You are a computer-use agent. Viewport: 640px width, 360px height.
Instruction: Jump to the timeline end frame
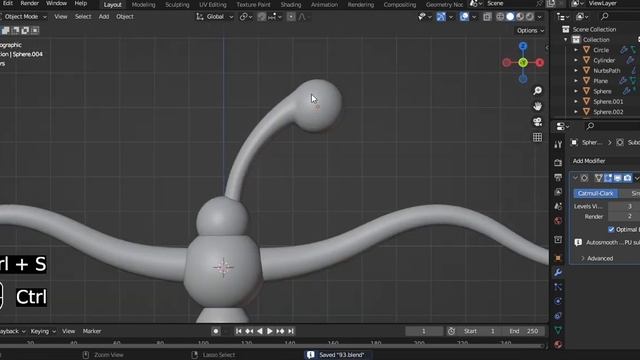(x=291, y=331)
